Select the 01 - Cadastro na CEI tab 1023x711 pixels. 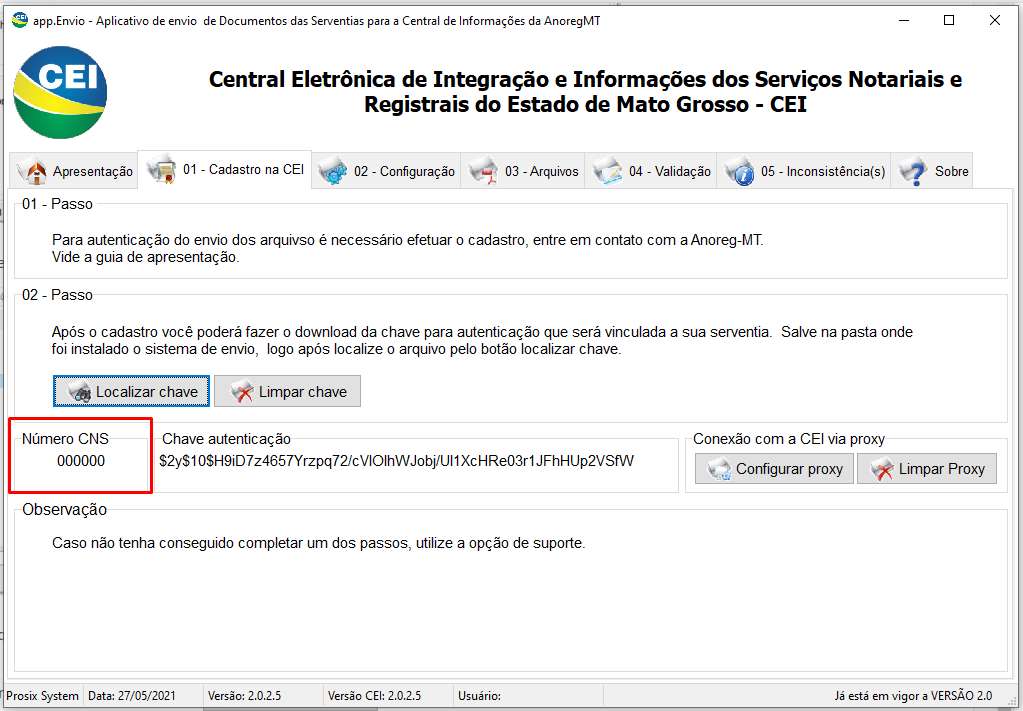click(225, 170)
